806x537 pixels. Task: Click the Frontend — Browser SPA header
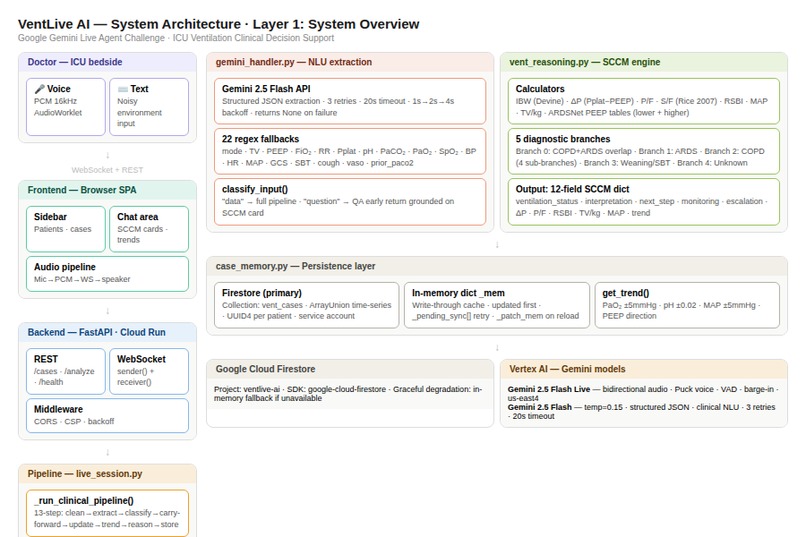[x=107, y=190]
